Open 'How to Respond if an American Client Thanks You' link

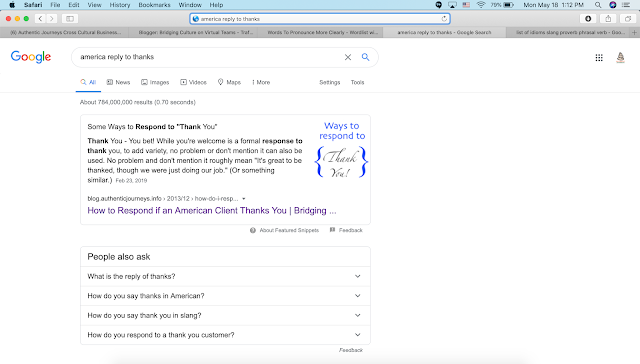coord(212,211)
